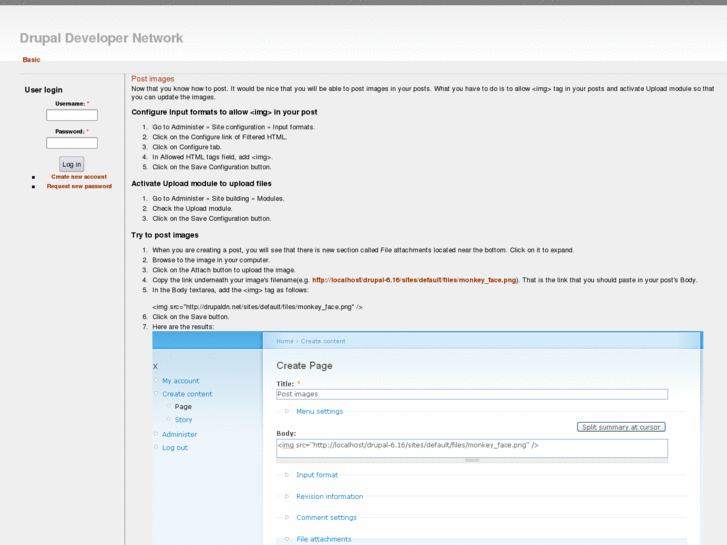This screenshot has width=727, height=545.
Task: Click the 'Configure input formats to allow <img>' heading
Action: tap(224, 112)
